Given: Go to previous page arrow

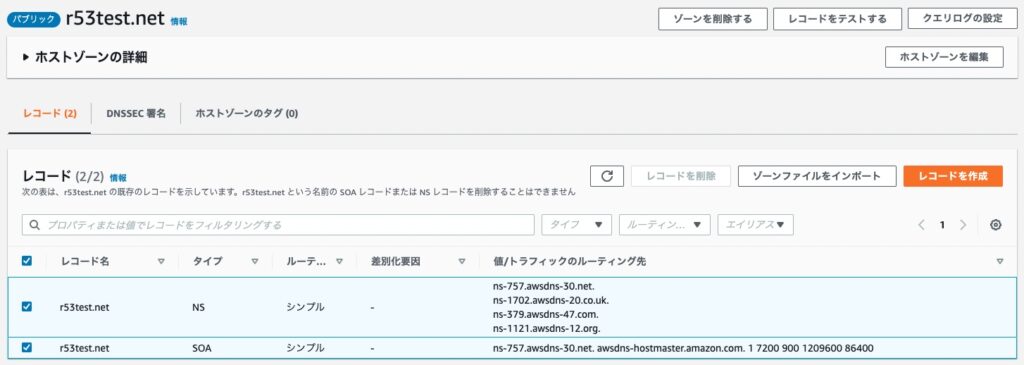Looking at the screenshot, I should point(921,225).
